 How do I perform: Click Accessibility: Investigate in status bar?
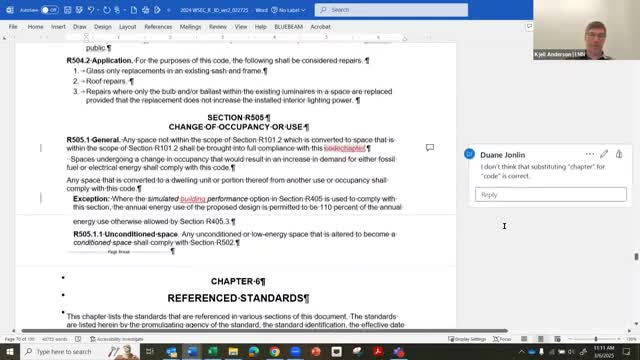tap(117, 339)
